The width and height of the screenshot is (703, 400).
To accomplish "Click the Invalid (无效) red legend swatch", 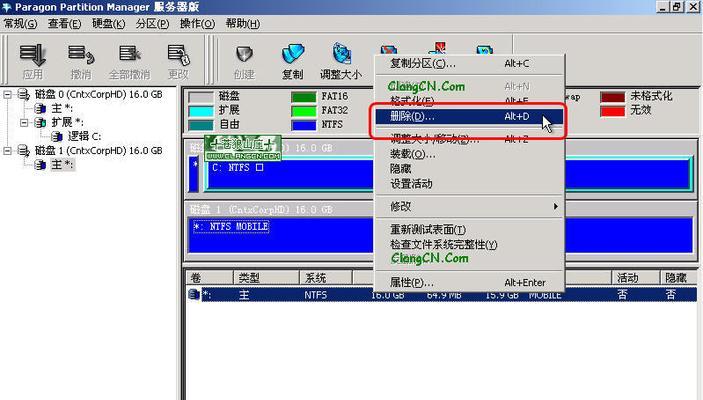I will click(x=612, y=111).
